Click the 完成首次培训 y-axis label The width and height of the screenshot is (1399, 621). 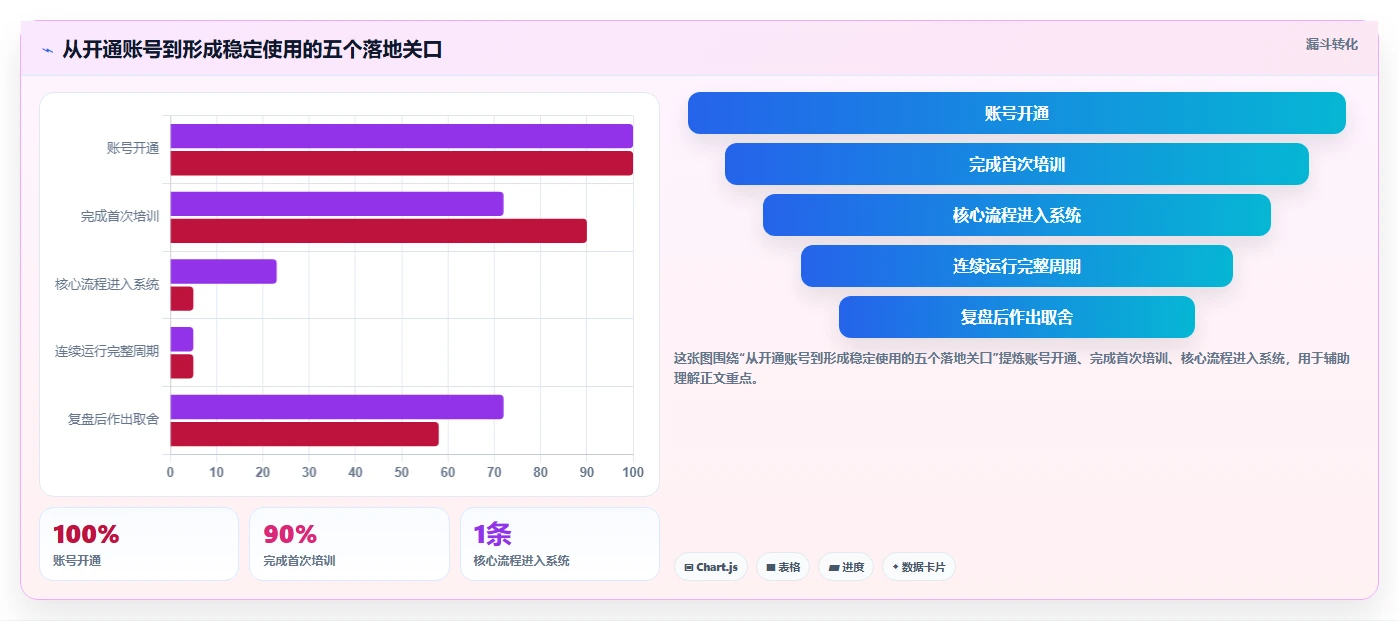point(120,216)
